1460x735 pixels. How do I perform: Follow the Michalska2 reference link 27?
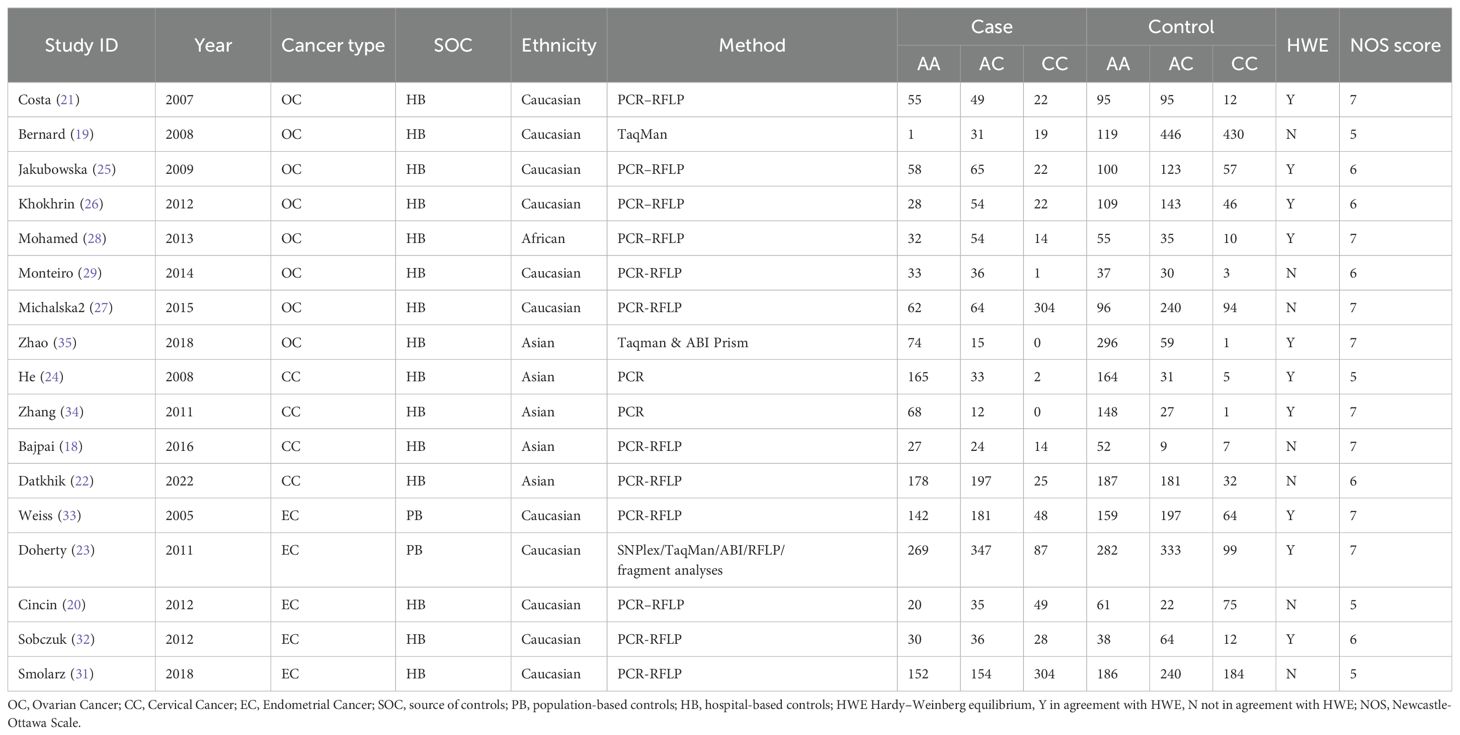(x=102, y=308)
